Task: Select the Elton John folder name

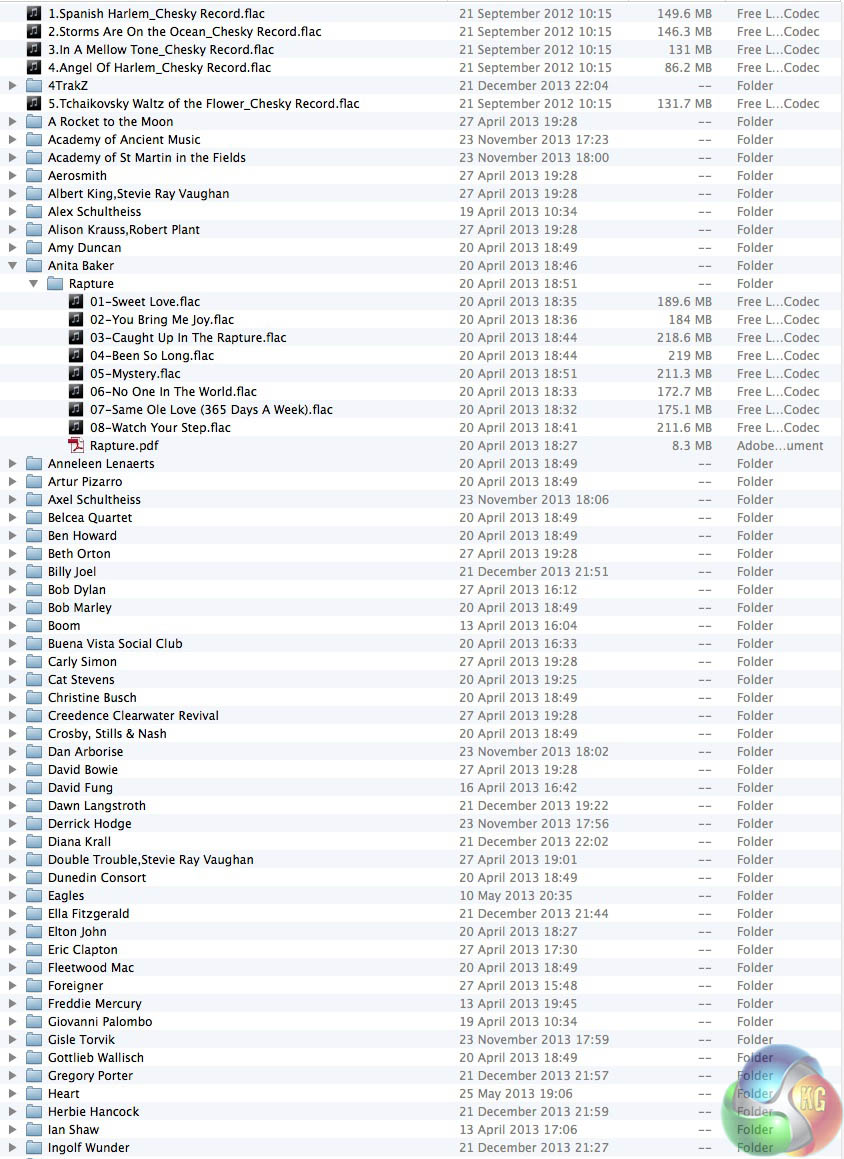Action: click(77, 931)
